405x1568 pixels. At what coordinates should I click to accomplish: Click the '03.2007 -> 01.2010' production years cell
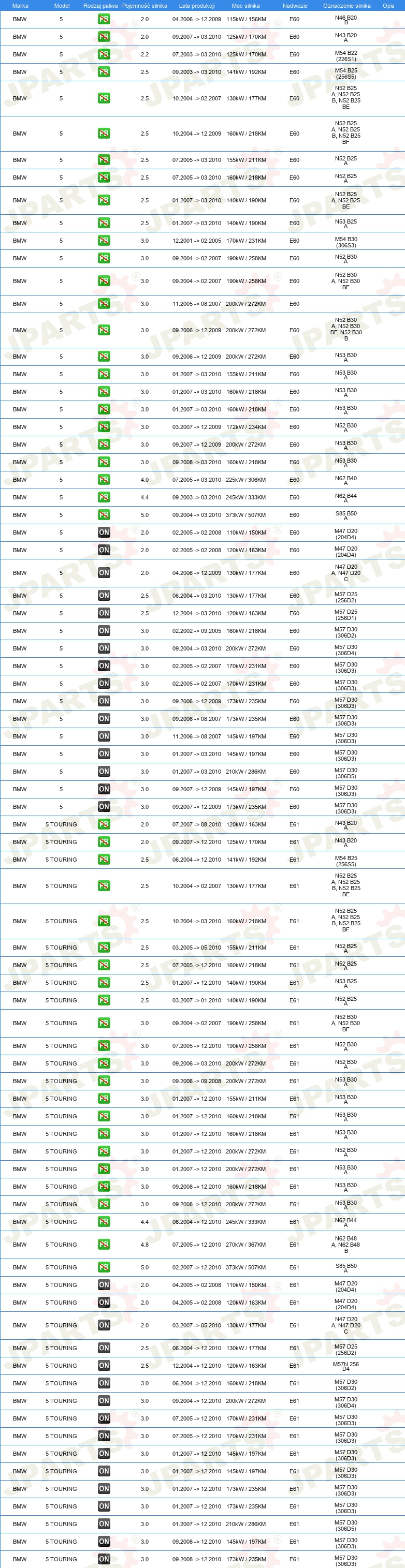point(197,1000)
